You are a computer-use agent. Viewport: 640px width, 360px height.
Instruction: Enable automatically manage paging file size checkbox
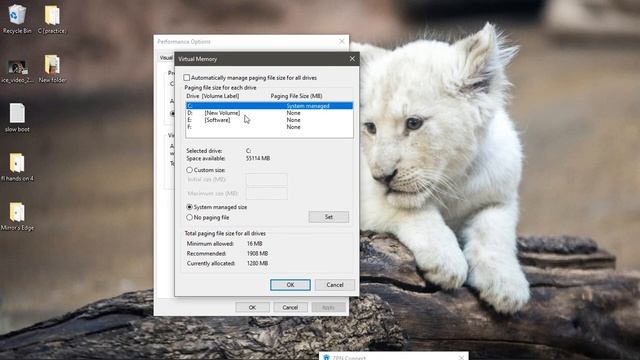click(187, 78)
